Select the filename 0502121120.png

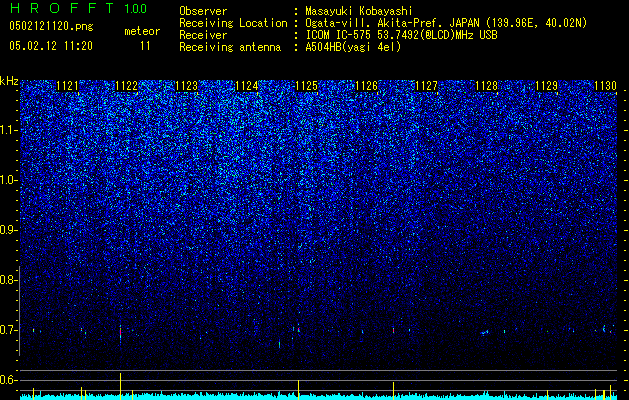(x=51, y=26)
